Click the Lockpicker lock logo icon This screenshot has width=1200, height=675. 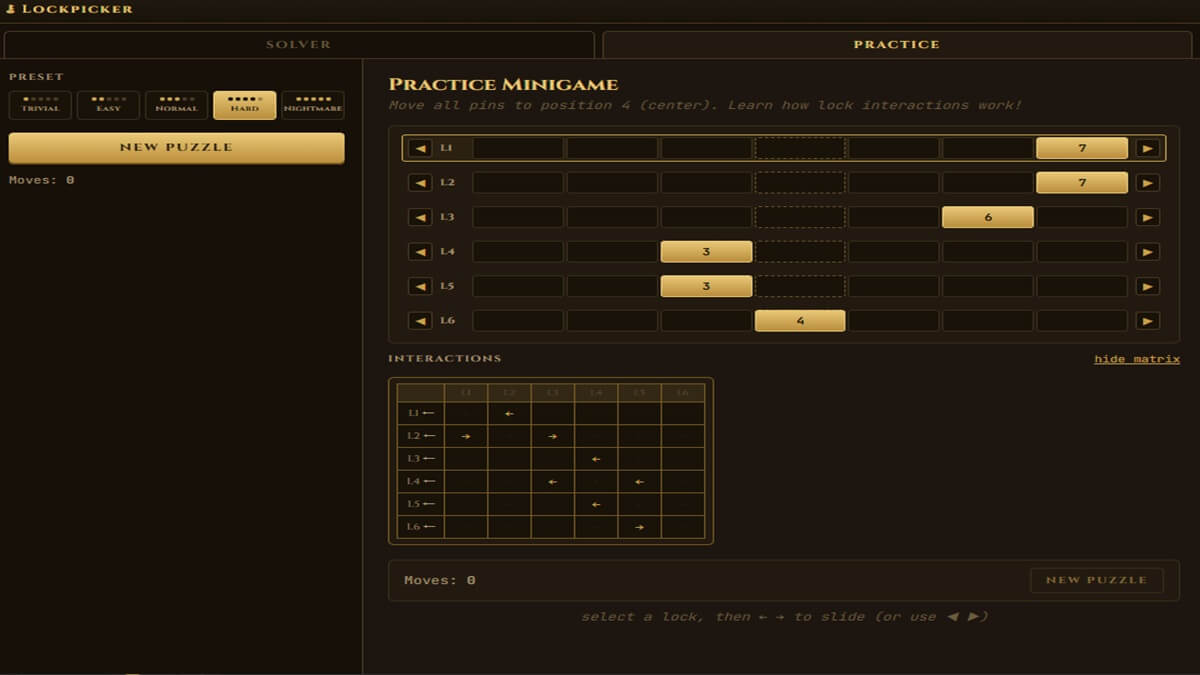[11, 9]
